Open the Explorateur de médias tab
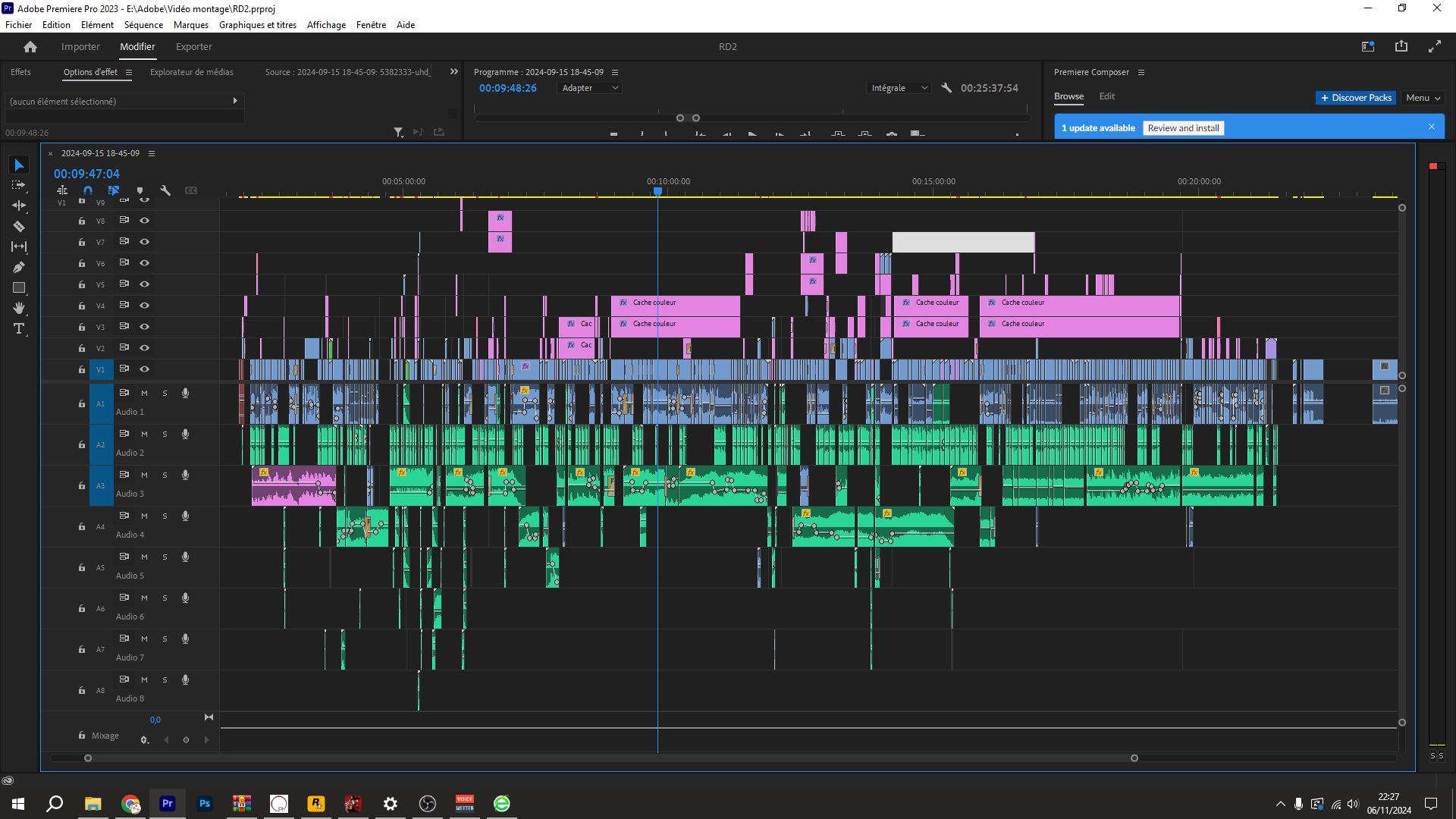 point(192,72)
